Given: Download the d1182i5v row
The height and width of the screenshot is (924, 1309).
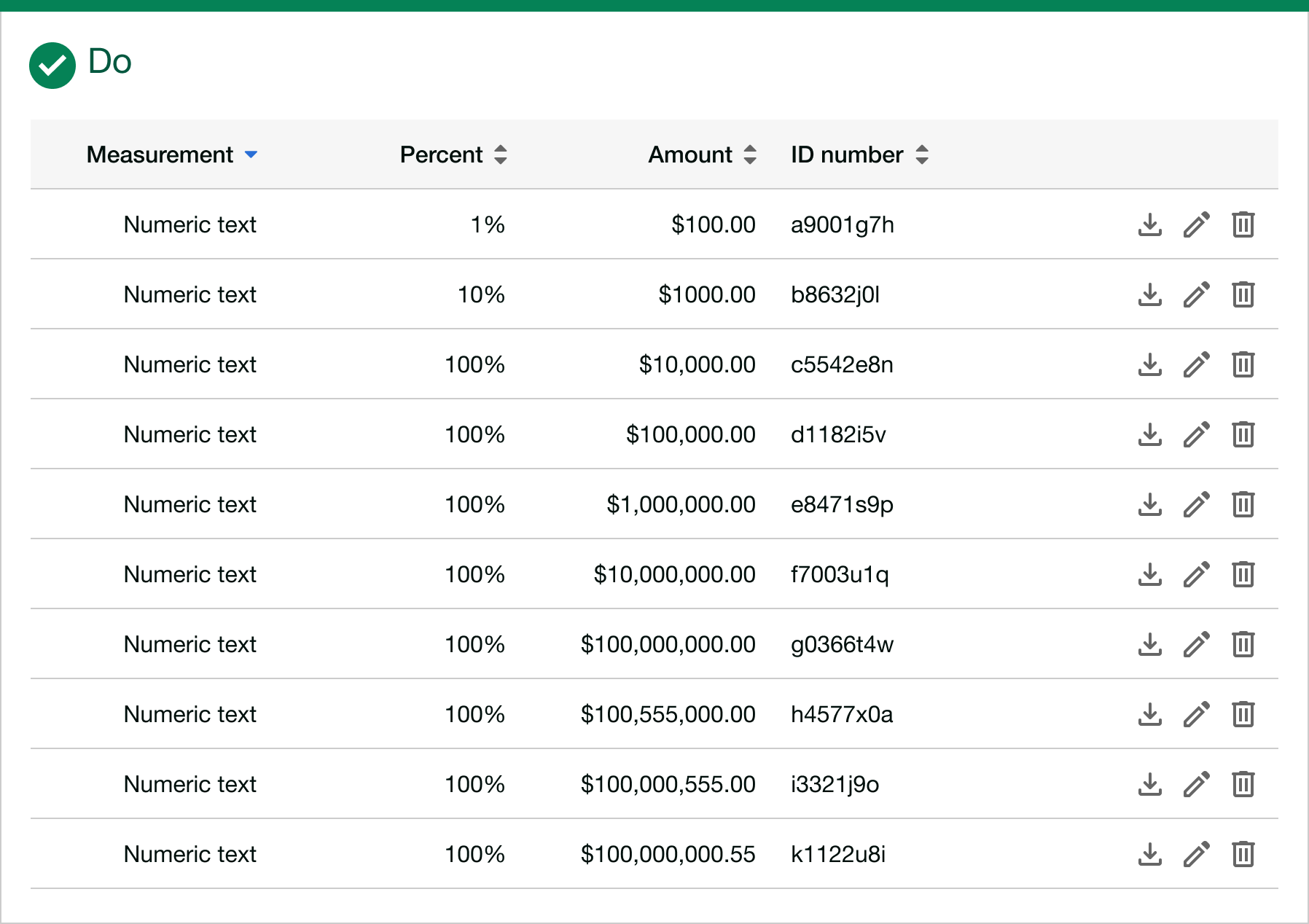Looking at the screenshot, I should tap(1150, 434).
